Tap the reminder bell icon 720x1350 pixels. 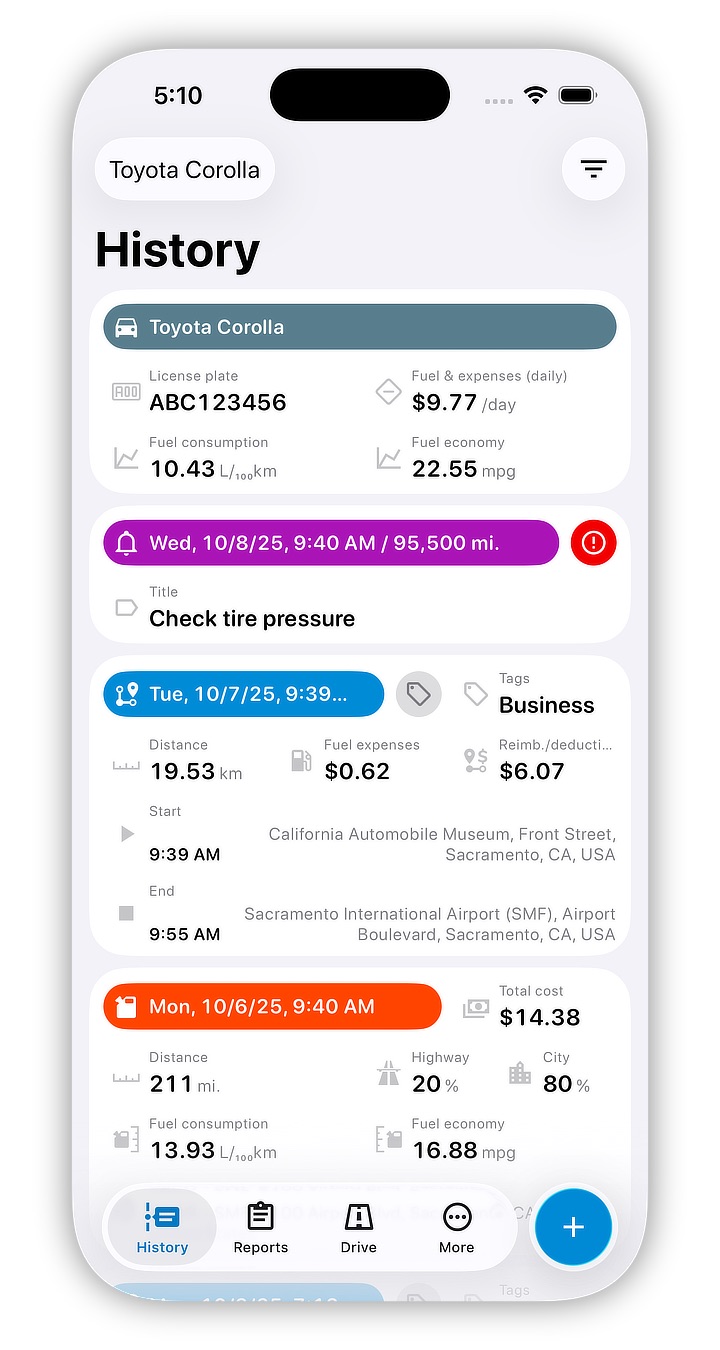[x=126, y=543]
